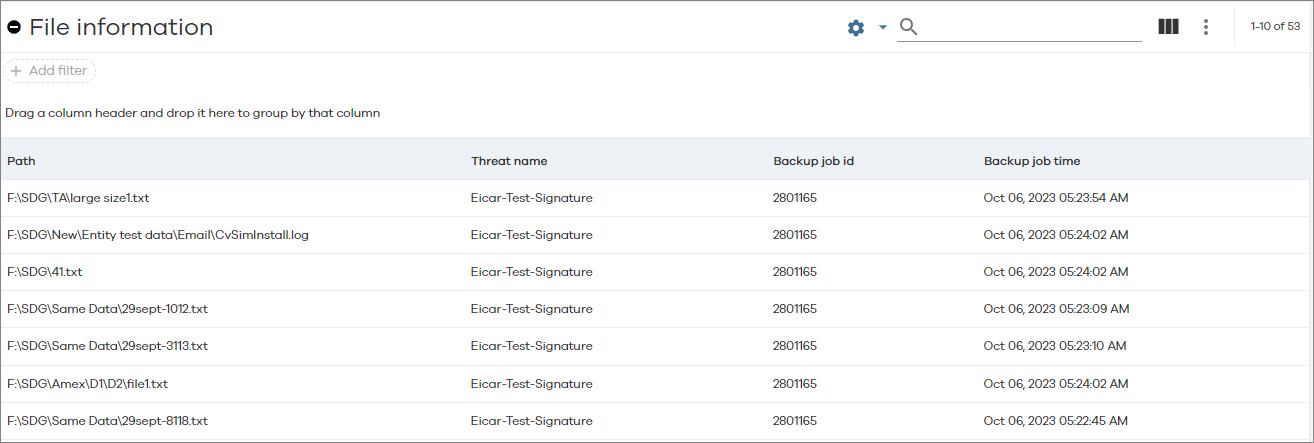The height and width of the screenshot is (443, 1314).
Task: Click the Amex D1 D2 file1.txt row
Action: (x=87, y=384)
